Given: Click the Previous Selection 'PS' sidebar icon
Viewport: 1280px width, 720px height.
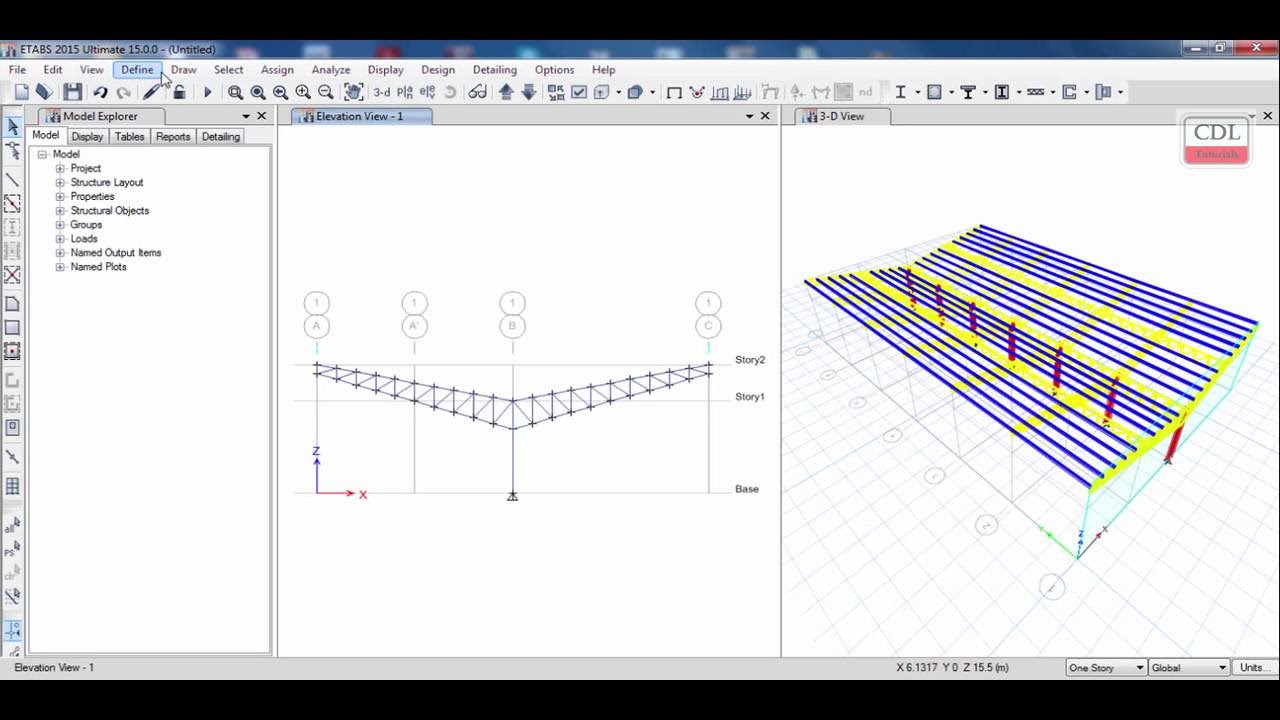Looking at the screenshot, I should tap(13, 550).
